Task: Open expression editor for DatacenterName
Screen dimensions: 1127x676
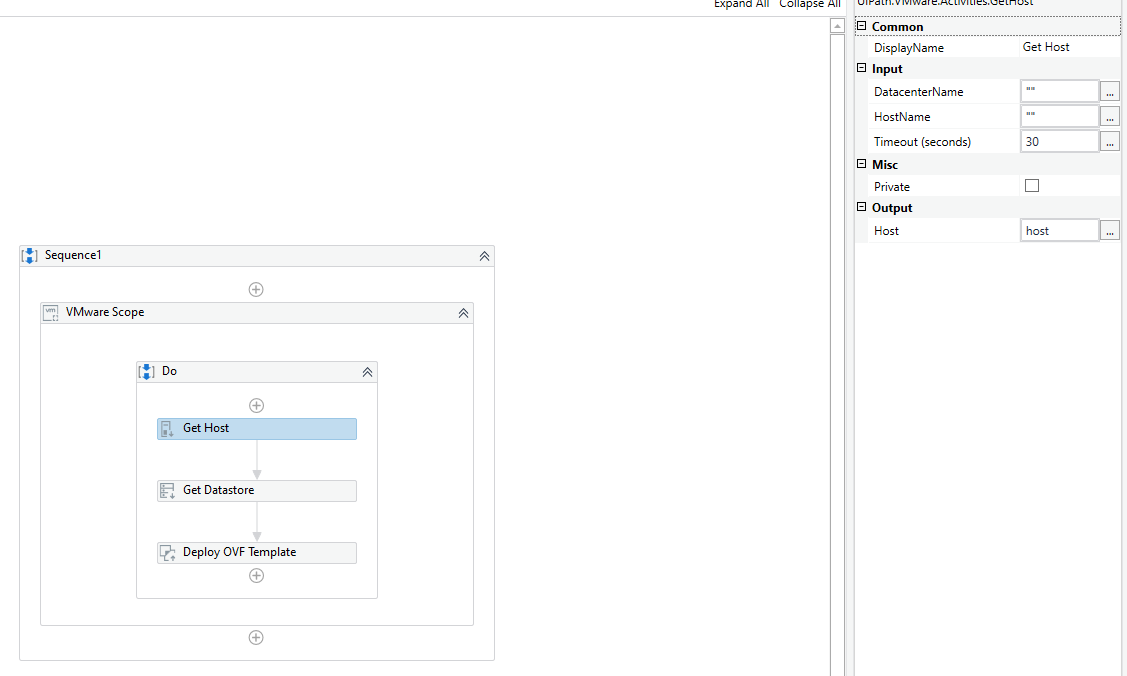Action: coord(1110,92)
